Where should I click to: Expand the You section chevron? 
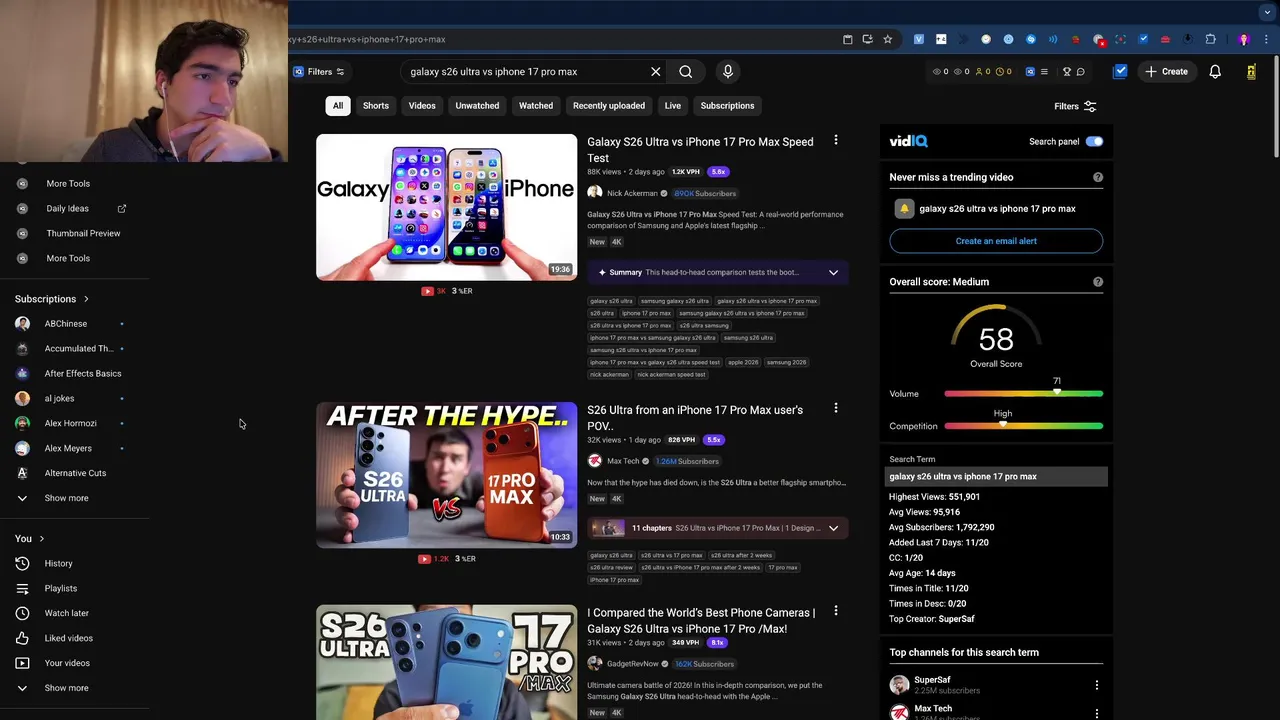click(x=41, y=539)
